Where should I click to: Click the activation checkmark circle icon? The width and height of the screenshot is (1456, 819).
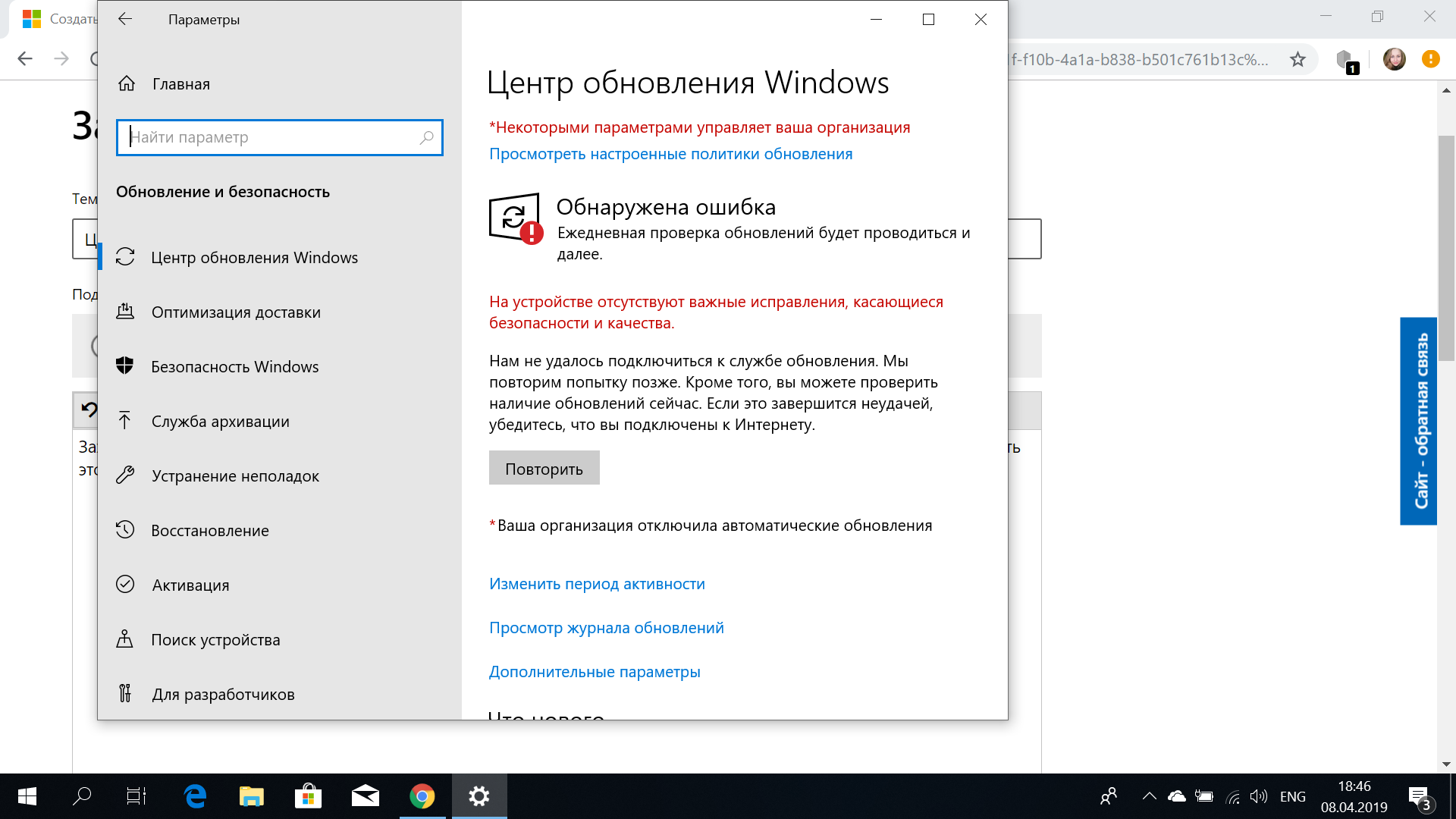click(x=125, y=584)
